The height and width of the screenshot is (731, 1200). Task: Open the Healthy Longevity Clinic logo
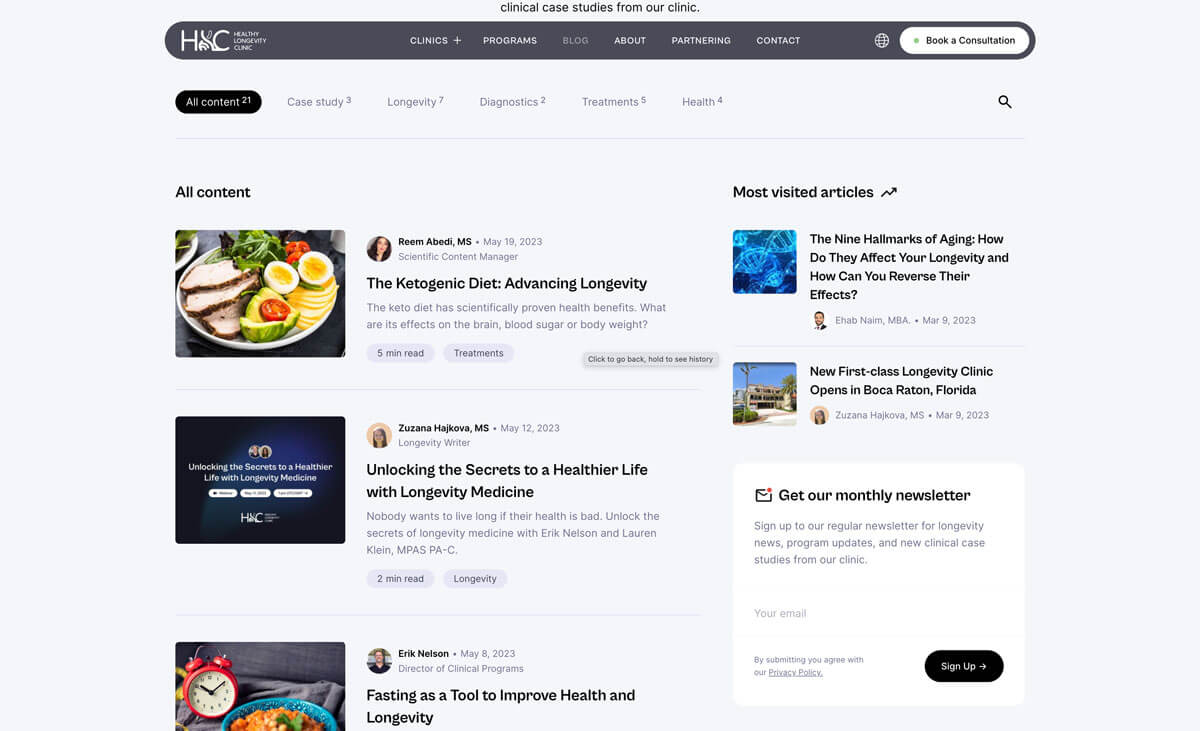[224, 40]
